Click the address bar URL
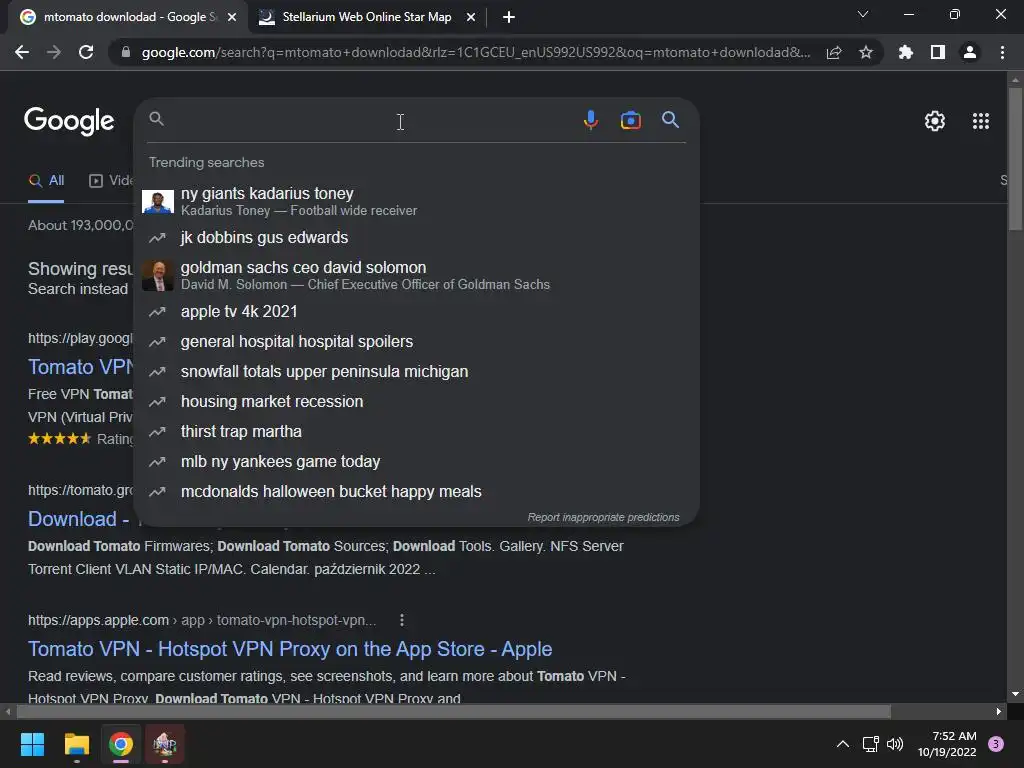Image resolution: width=1024 pixels, height=768 pixels. point(475,52)
